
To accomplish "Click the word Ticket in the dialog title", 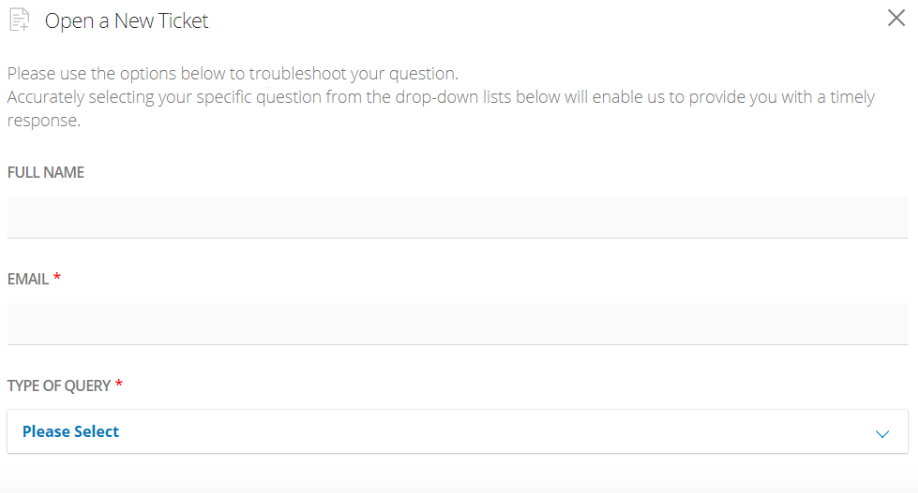I will click(x=181, y=21).
